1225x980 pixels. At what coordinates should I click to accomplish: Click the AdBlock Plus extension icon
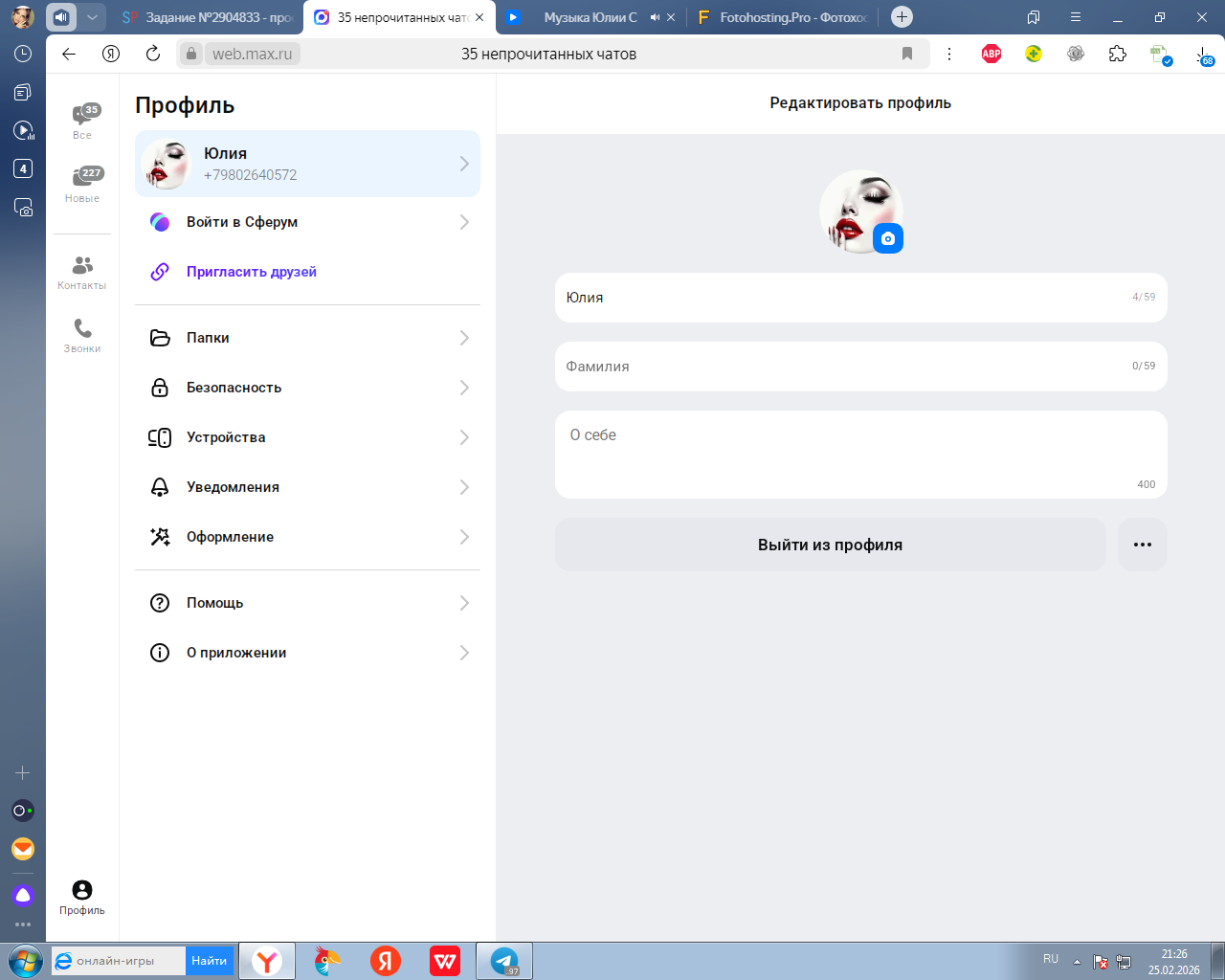tap(991, 54)
